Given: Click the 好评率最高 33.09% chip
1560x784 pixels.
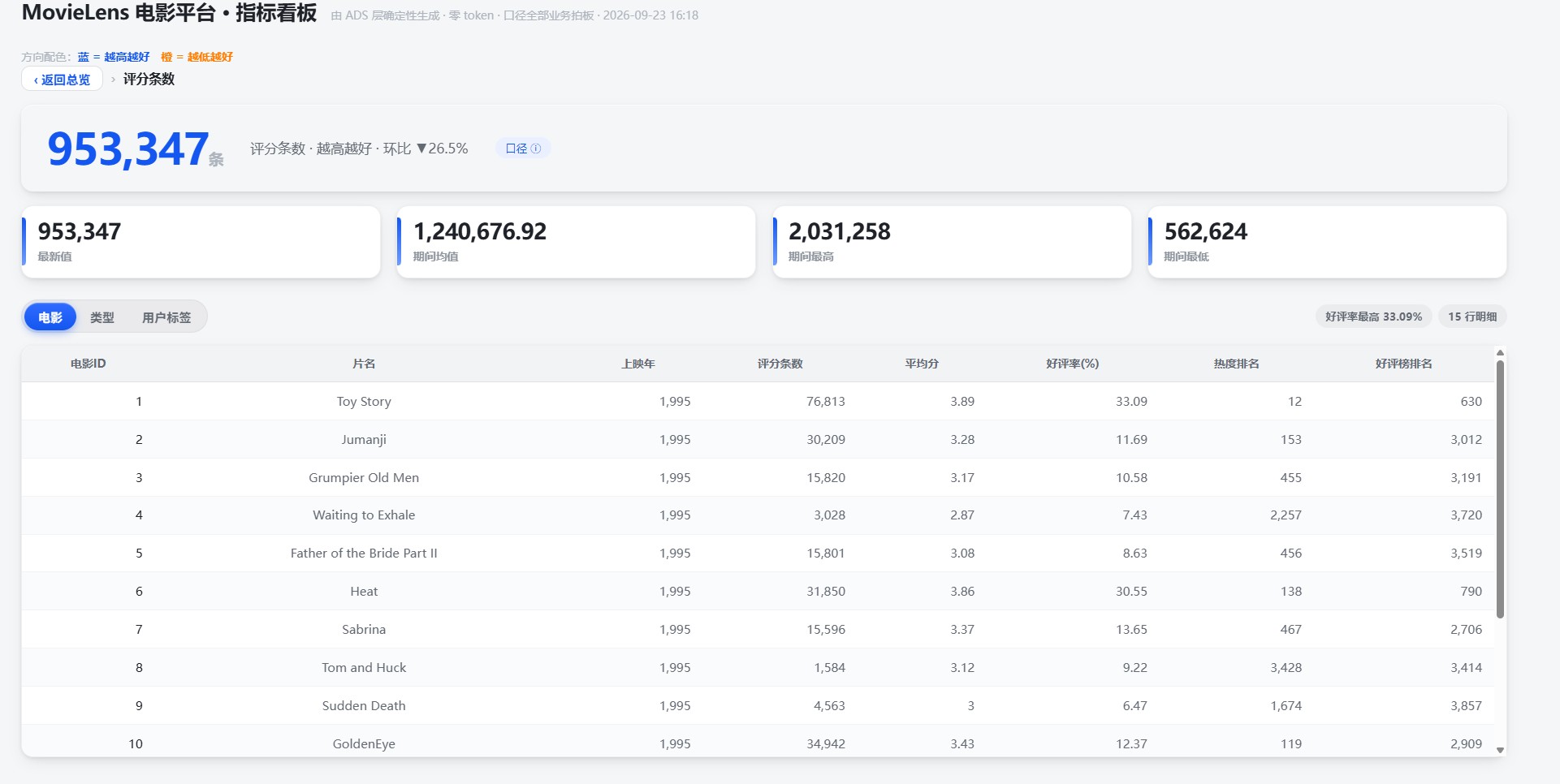Looking at the screenshot, I should (1373, 317).
